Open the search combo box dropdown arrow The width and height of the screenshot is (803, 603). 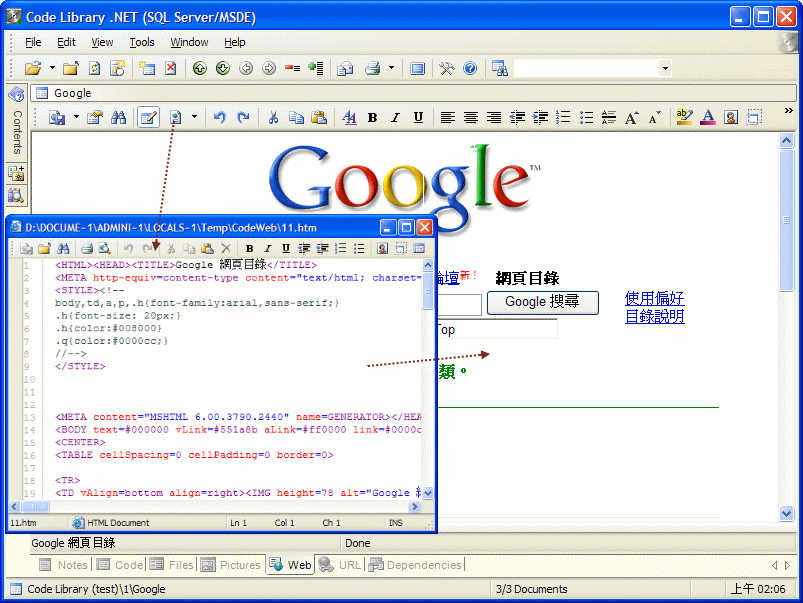(665, 68)
